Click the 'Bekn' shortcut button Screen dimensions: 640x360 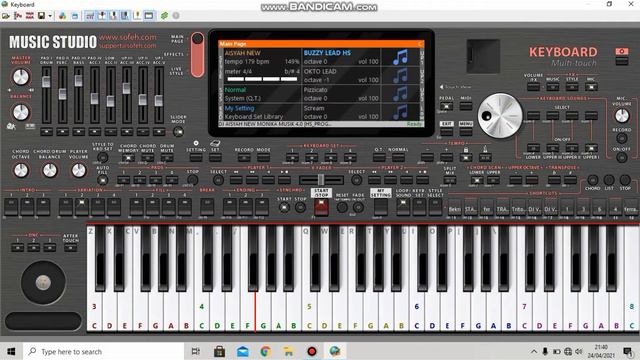click(x=455, y=208)
